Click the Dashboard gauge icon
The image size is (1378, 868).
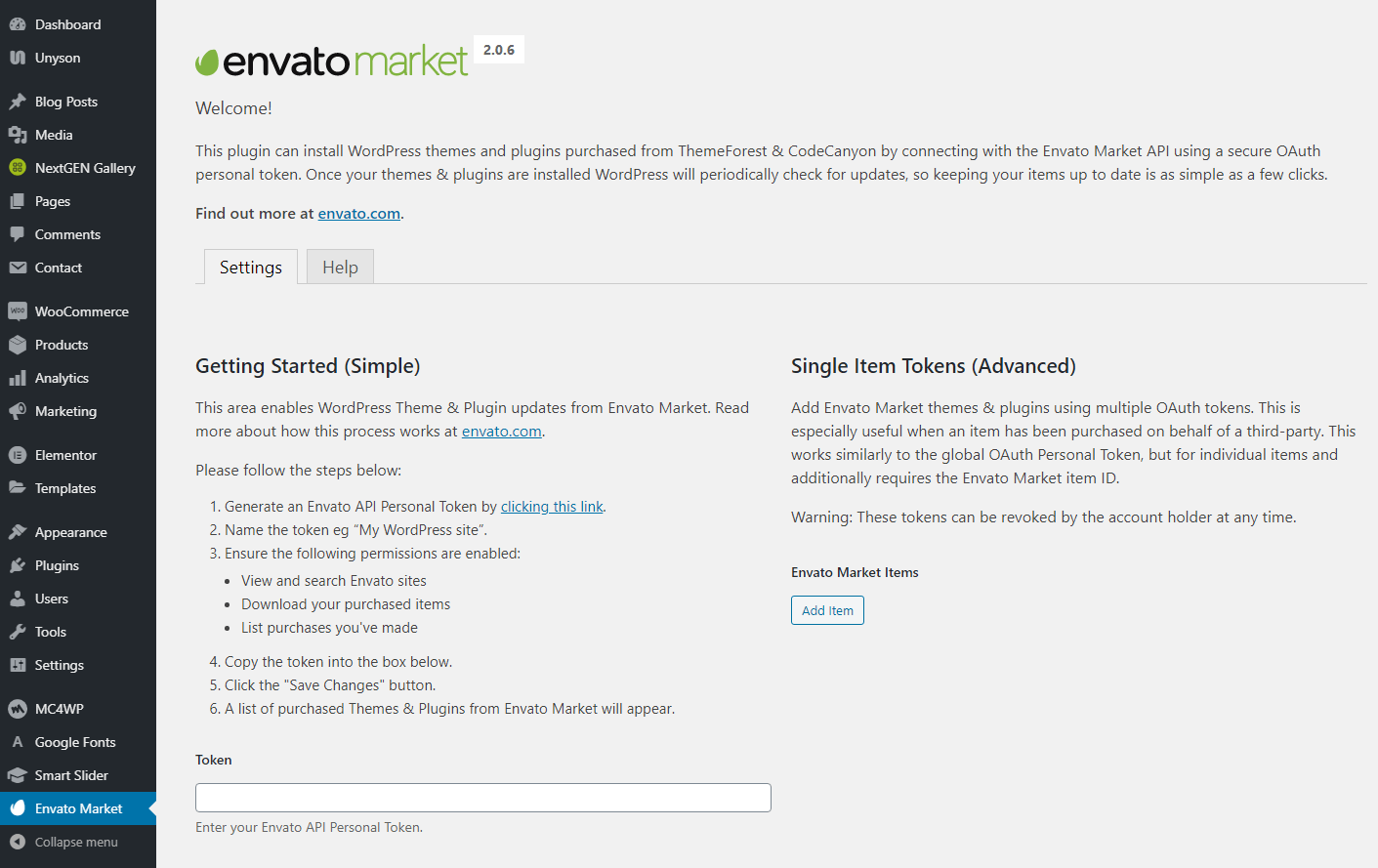tap(18, 24)
